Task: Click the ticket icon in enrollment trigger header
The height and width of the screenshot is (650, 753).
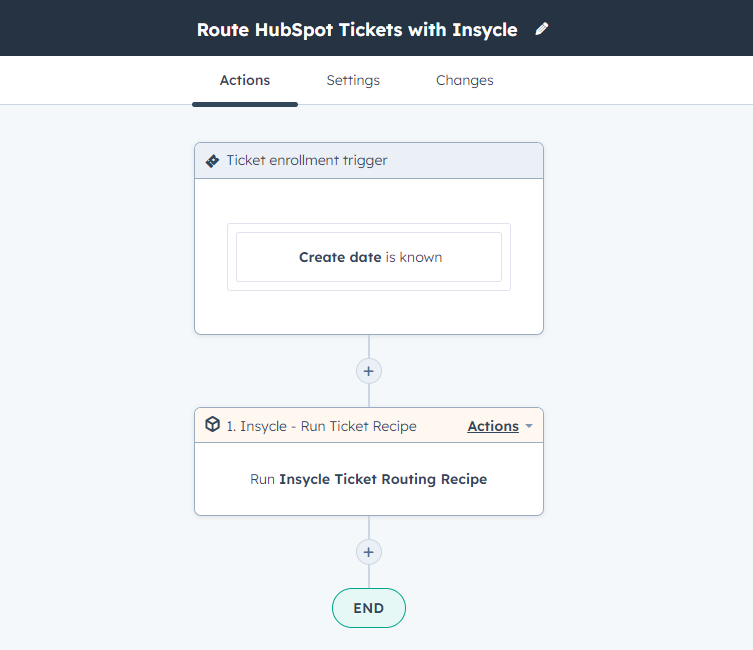Action: tap(212, 160)
